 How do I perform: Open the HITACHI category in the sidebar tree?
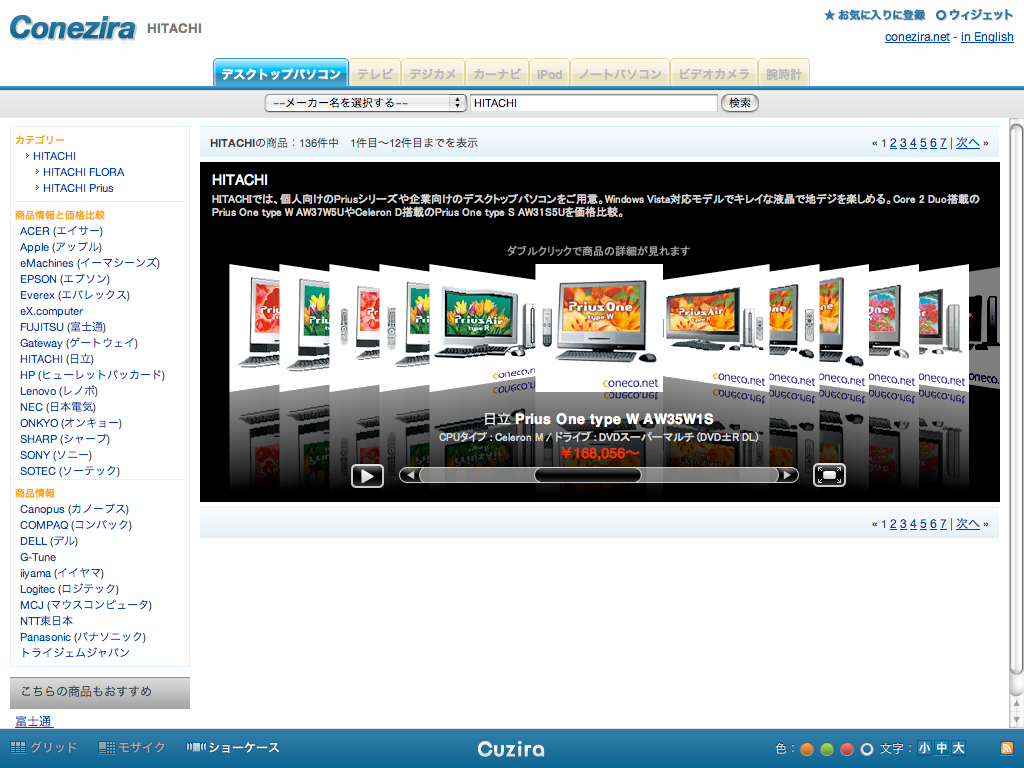[54, 156]
